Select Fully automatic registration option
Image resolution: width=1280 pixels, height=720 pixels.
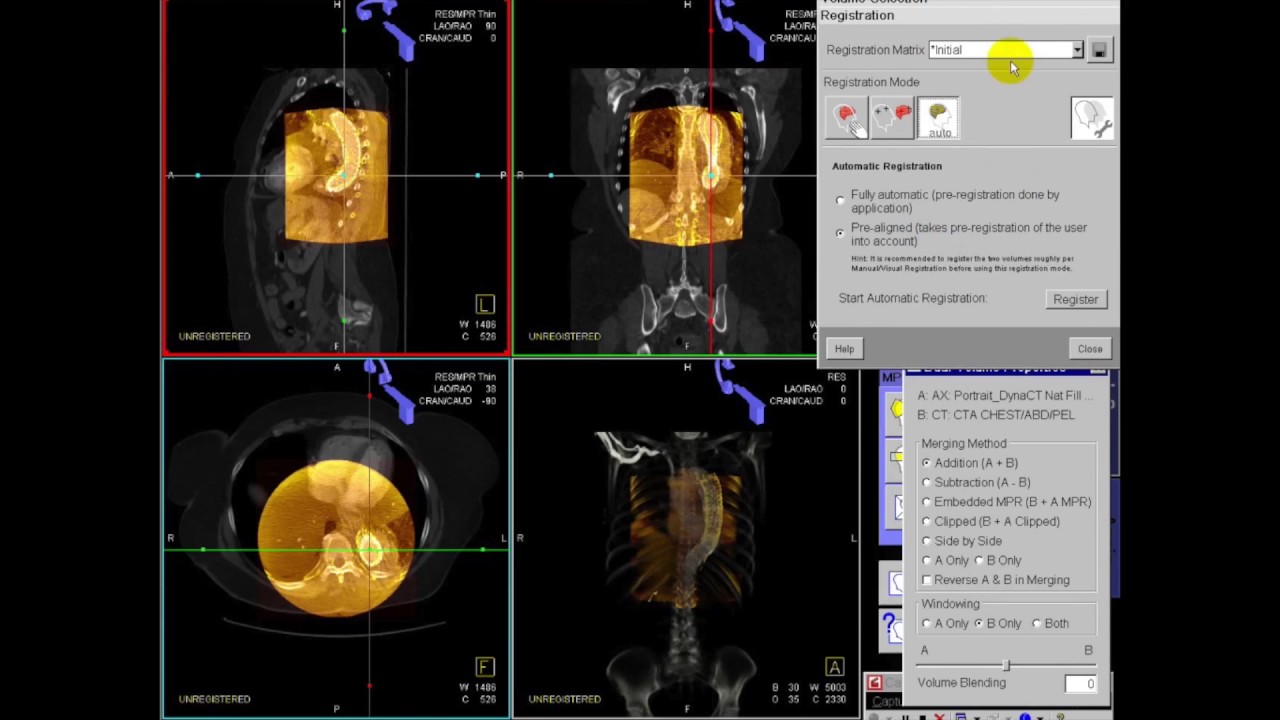pos(840,201)
